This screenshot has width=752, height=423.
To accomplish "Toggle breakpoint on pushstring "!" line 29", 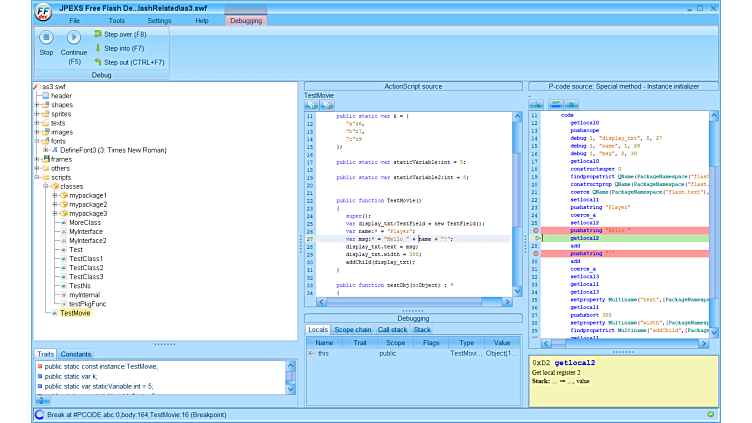I will click(536, 254).
